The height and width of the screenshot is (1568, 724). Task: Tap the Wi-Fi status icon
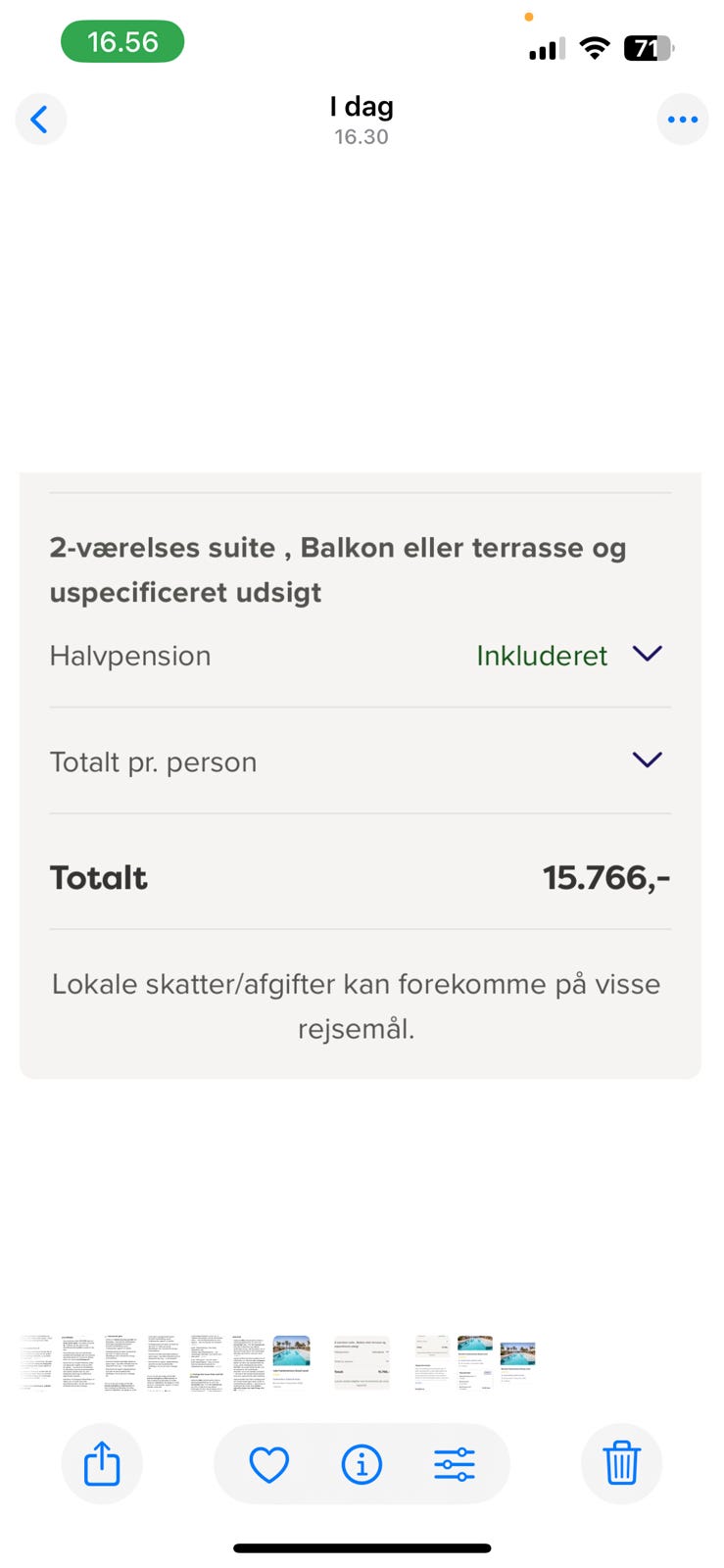(x=594, y=48)
